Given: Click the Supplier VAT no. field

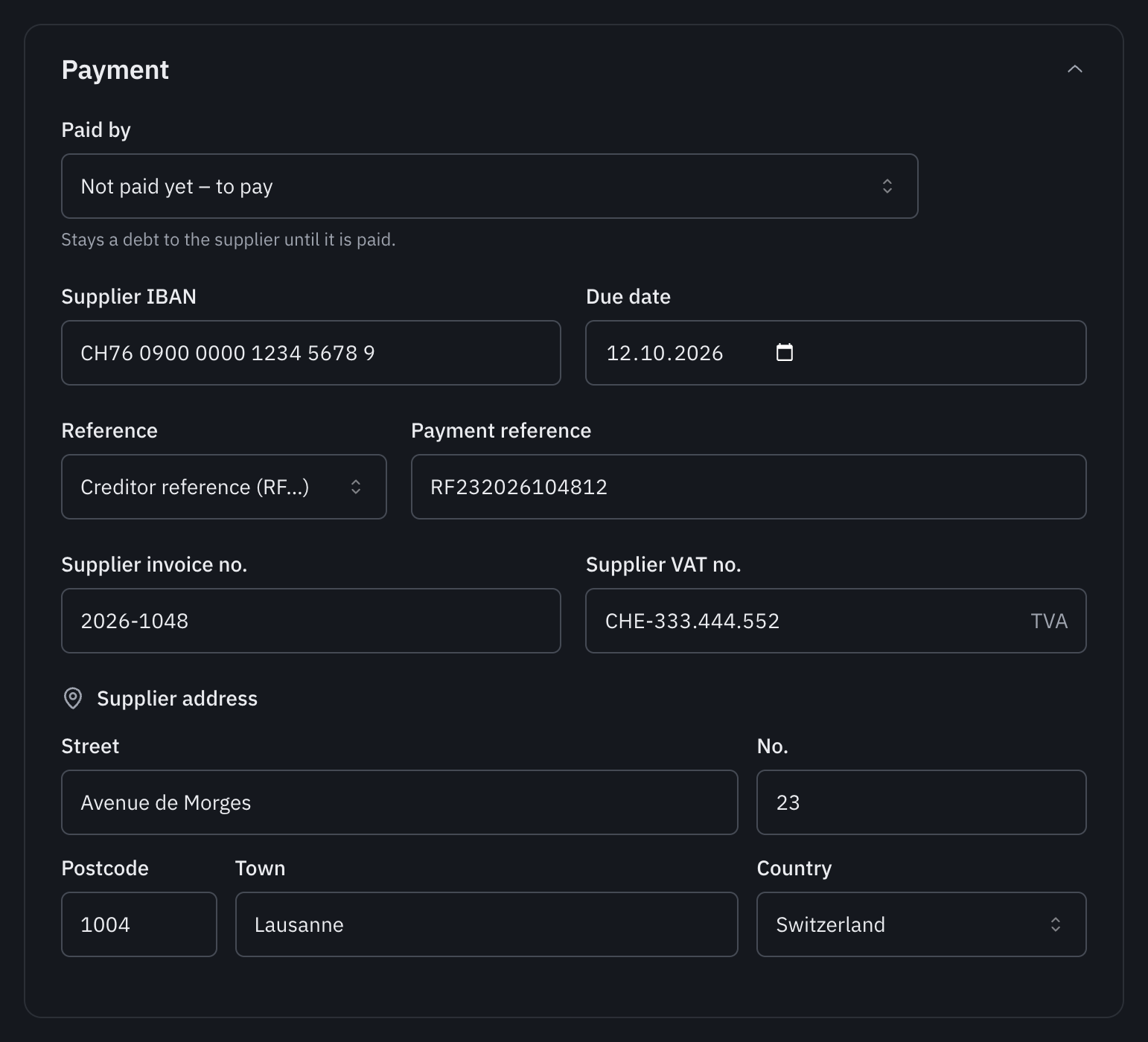Looking at the screenshot, I should pos(835,621).
